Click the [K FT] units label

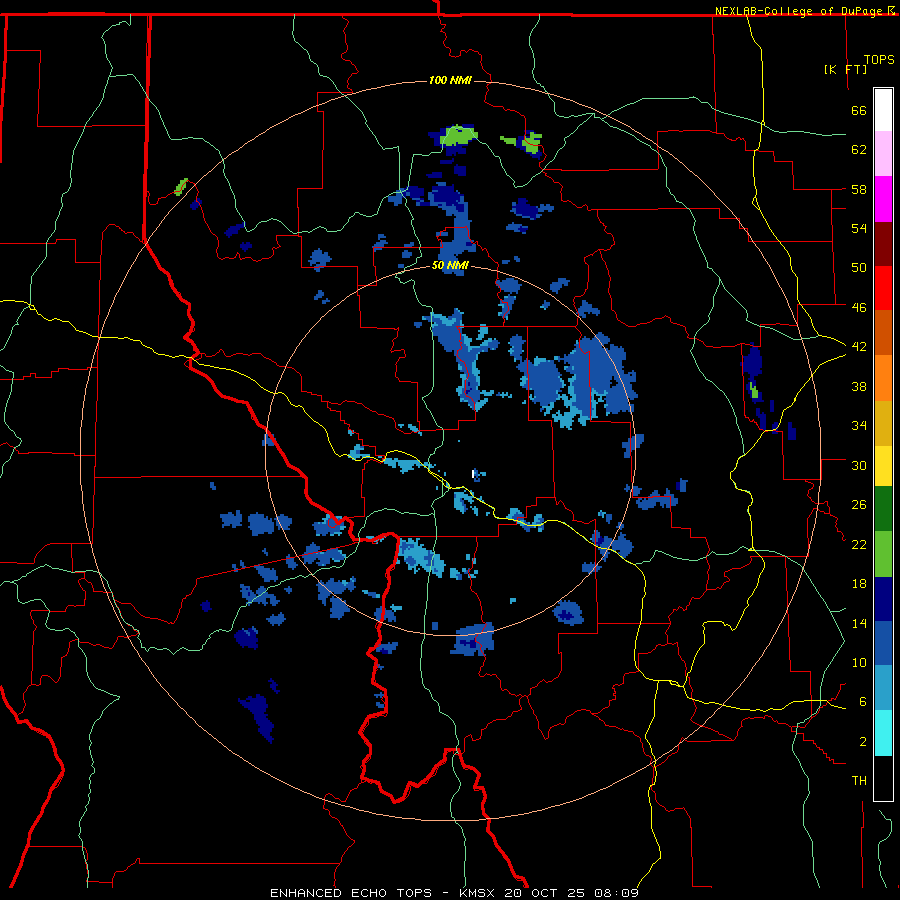click(x=845, y=69)
